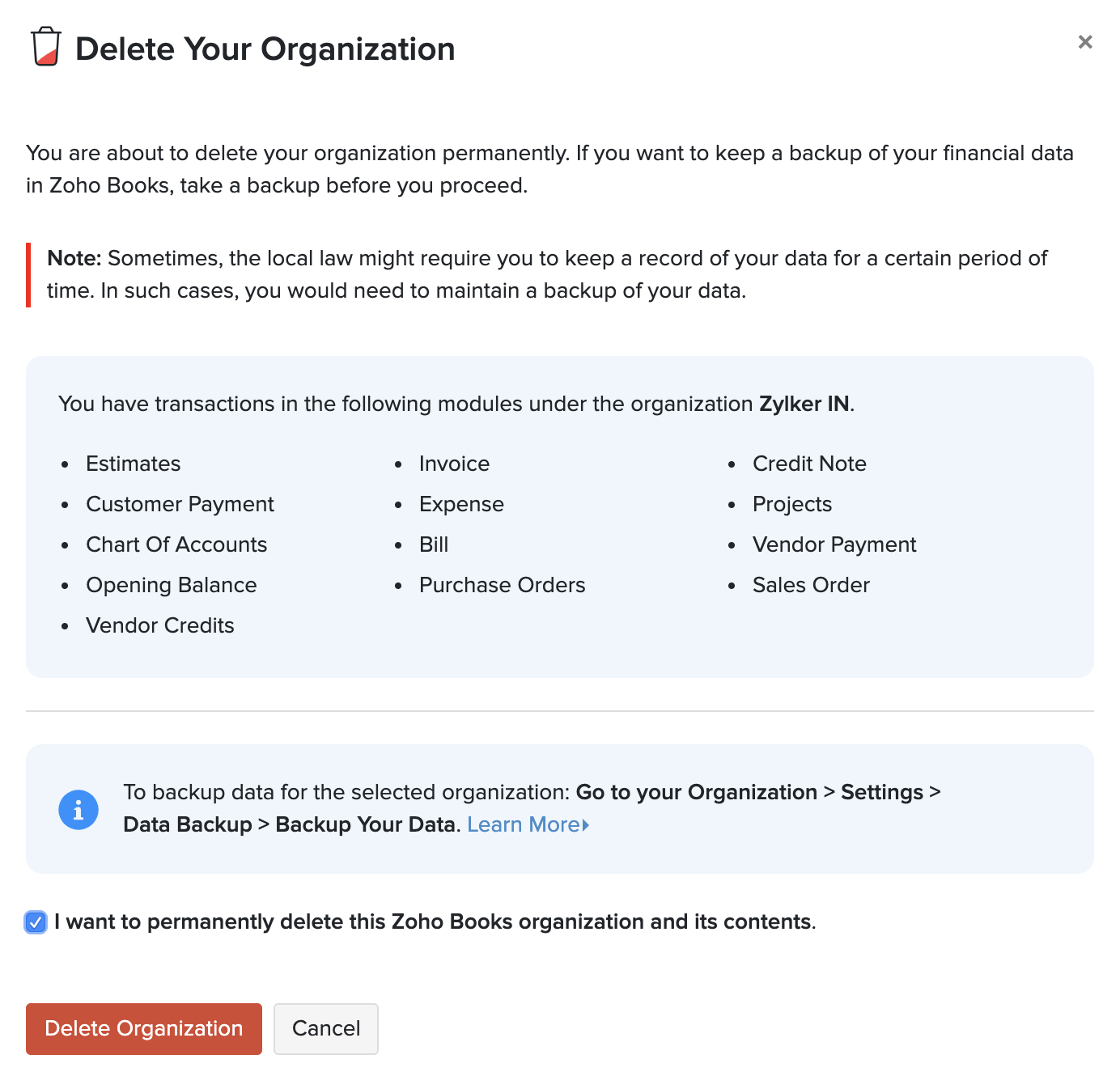Screen dimensions: 1120x1076
Task: Click Credit Note in the module list
Action: pyautogui.click(x=809, y=464)
